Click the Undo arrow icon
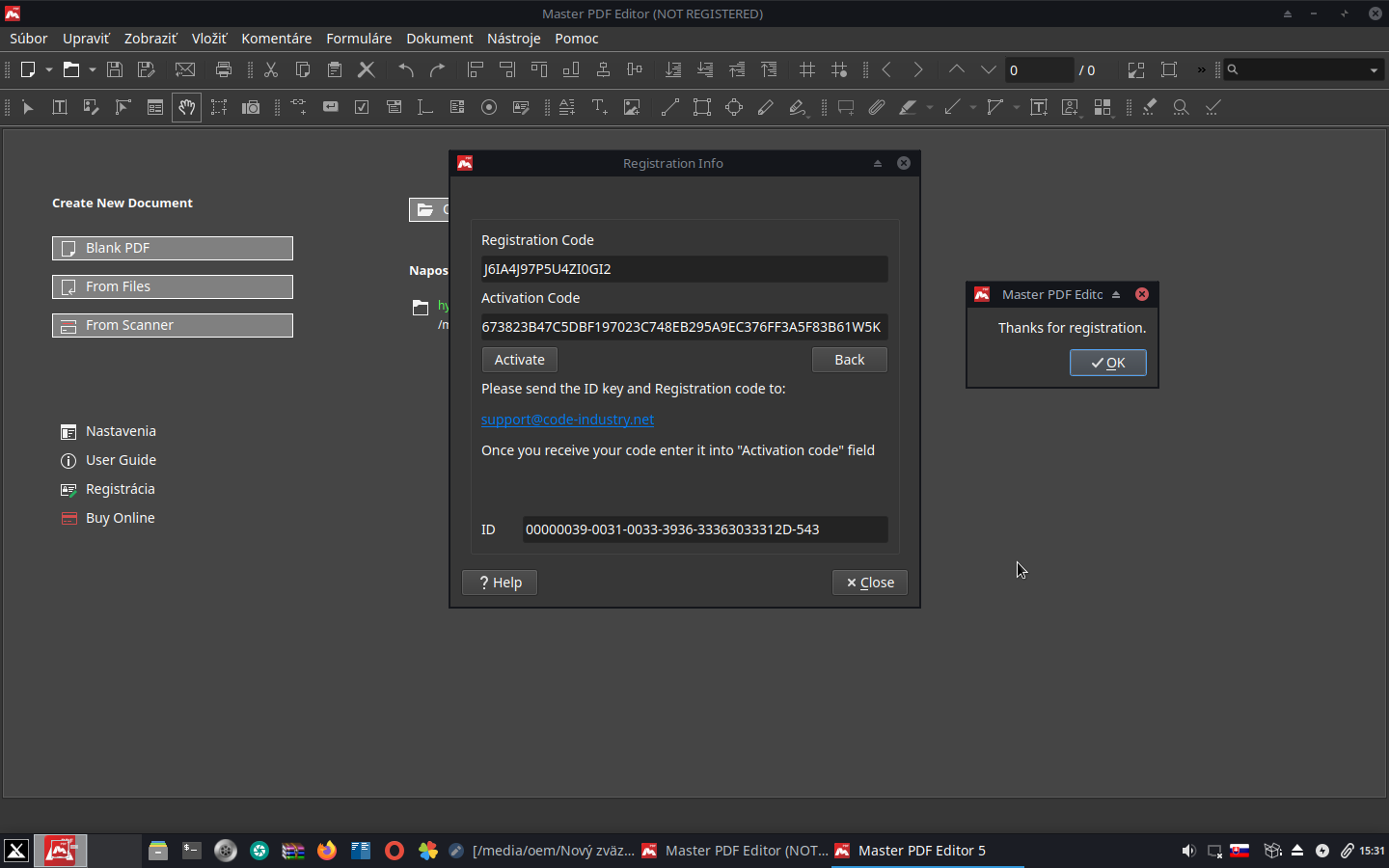The image size is (1389, 868). pos(406,69)
